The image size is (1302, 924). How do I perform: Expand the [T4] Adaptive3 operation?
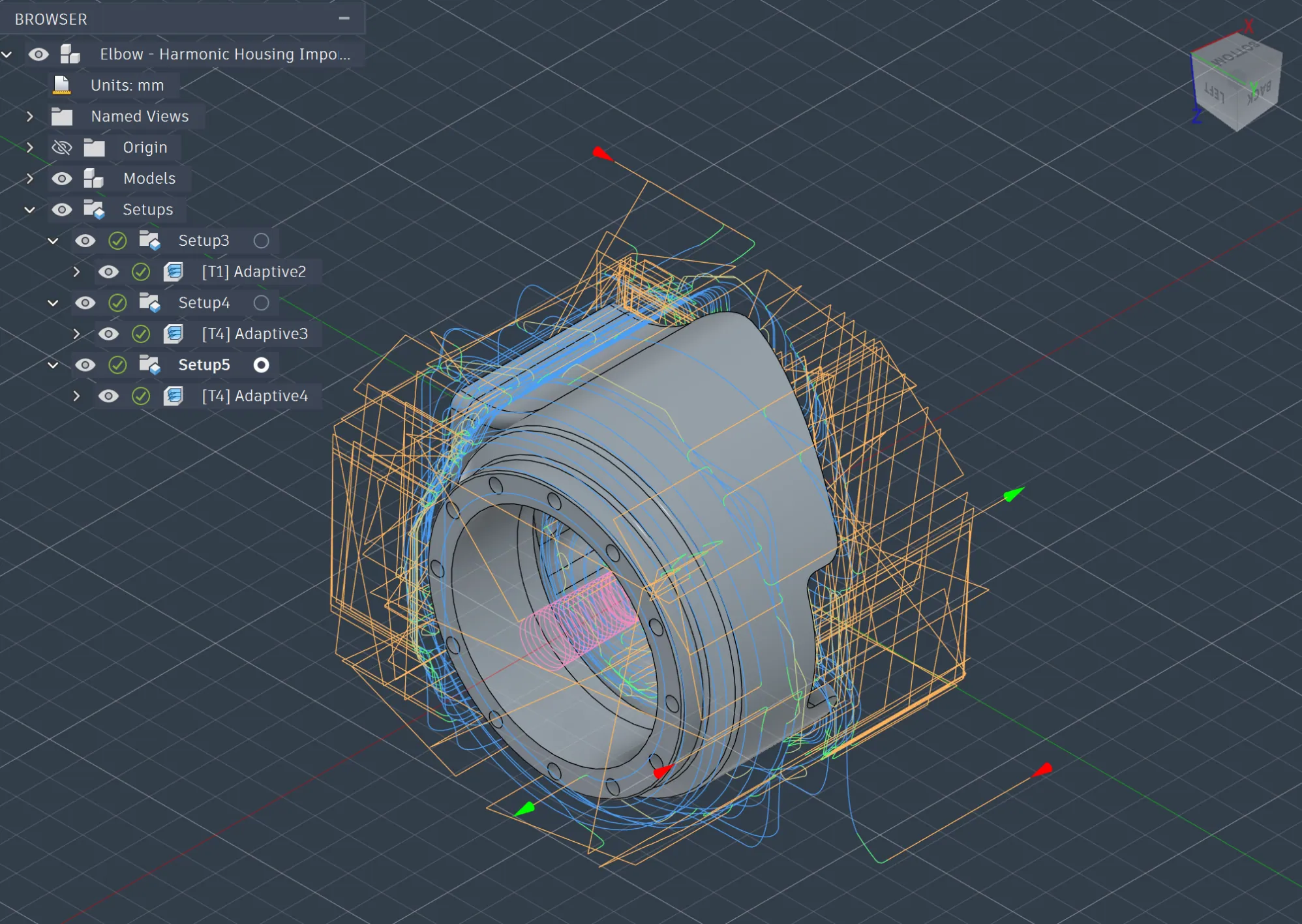(77, 334)
